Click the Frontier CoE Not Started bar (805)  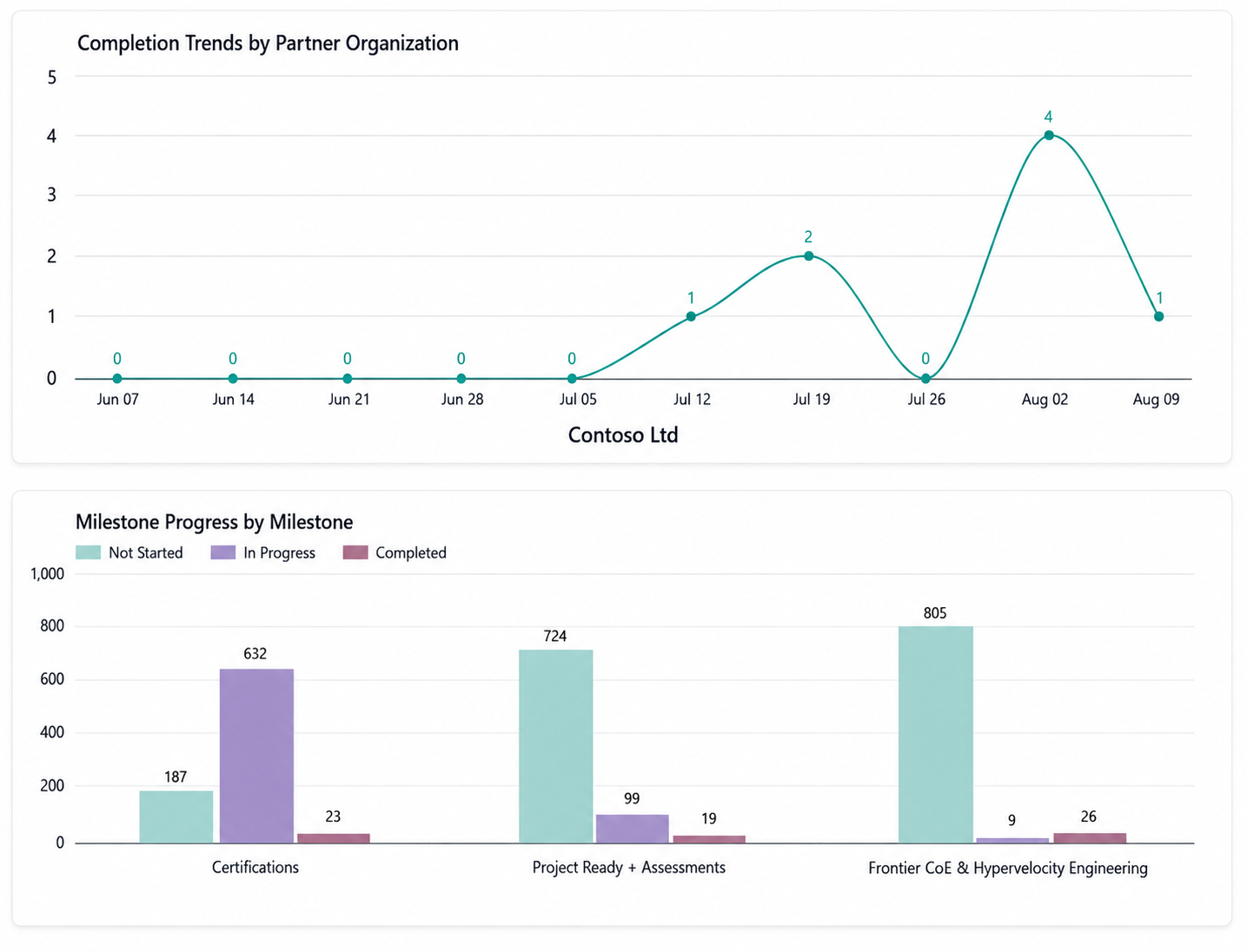936,734
